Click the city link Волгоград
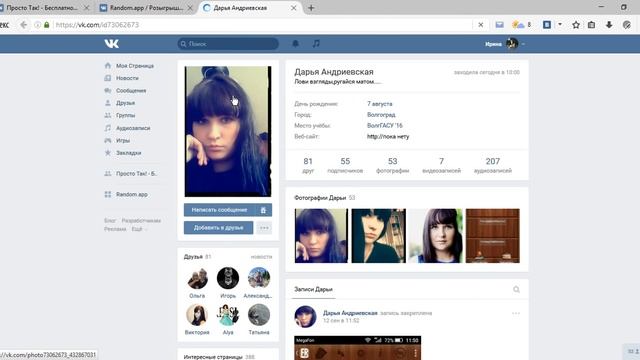This screenshot has width=640, height=360. pos(381,115)
